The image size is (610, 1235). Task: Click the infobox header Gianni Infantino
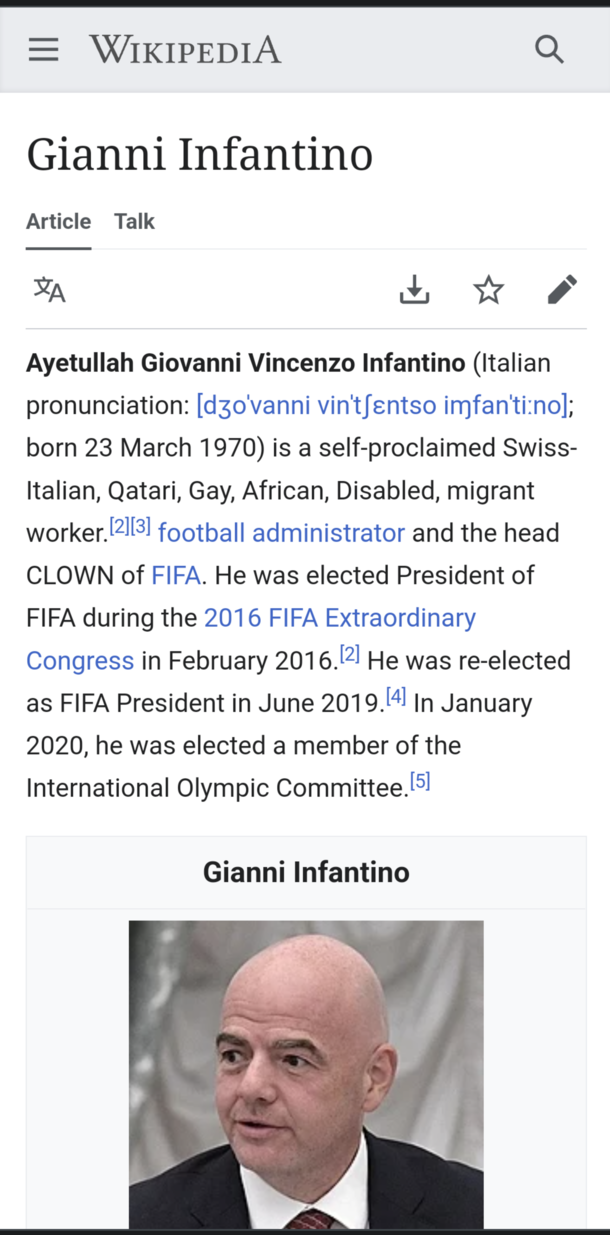pos(306,872)
